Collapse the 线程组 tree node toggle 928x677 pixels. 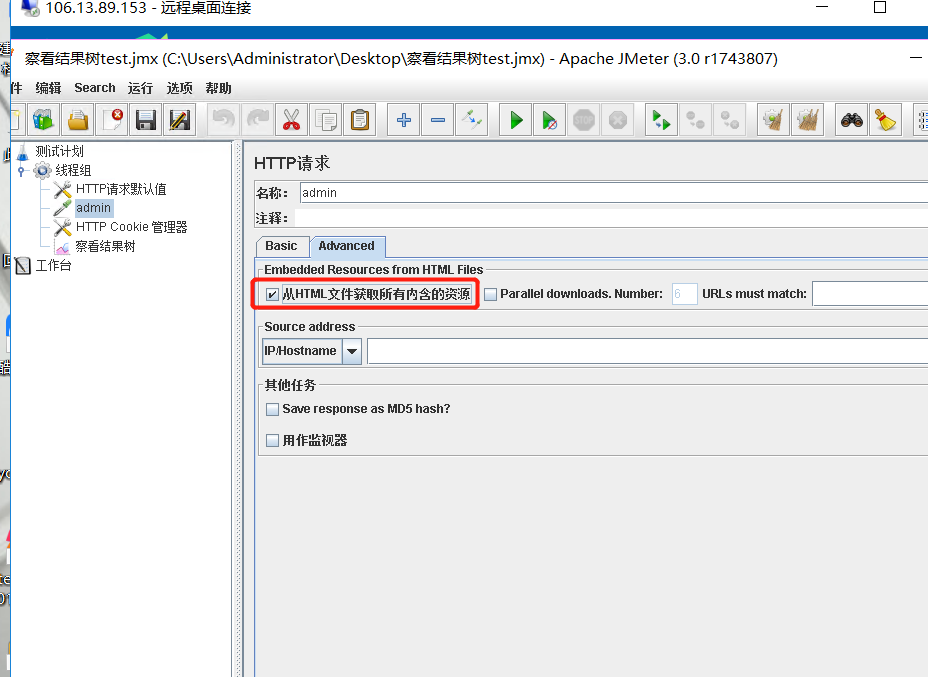[21, 171]
